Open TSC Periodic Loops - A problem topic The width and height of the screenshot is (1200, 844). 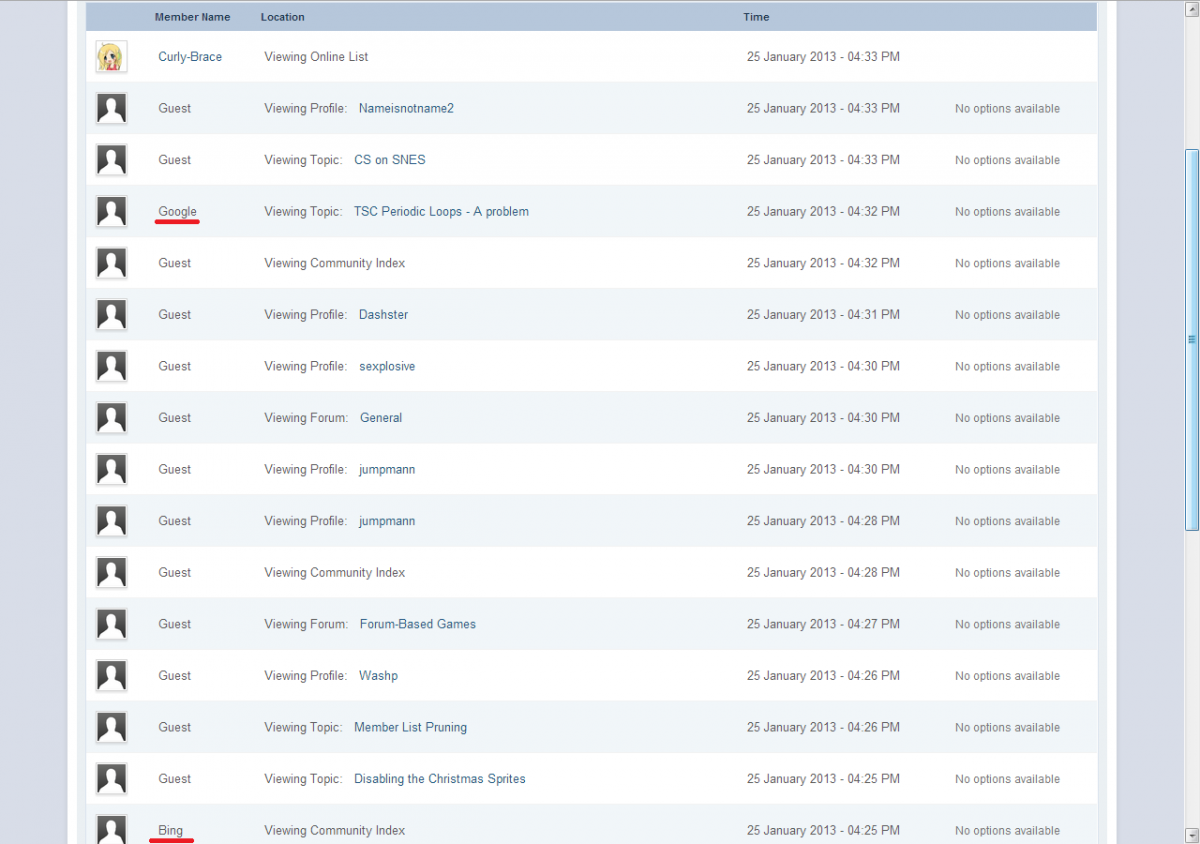[441, 211]
